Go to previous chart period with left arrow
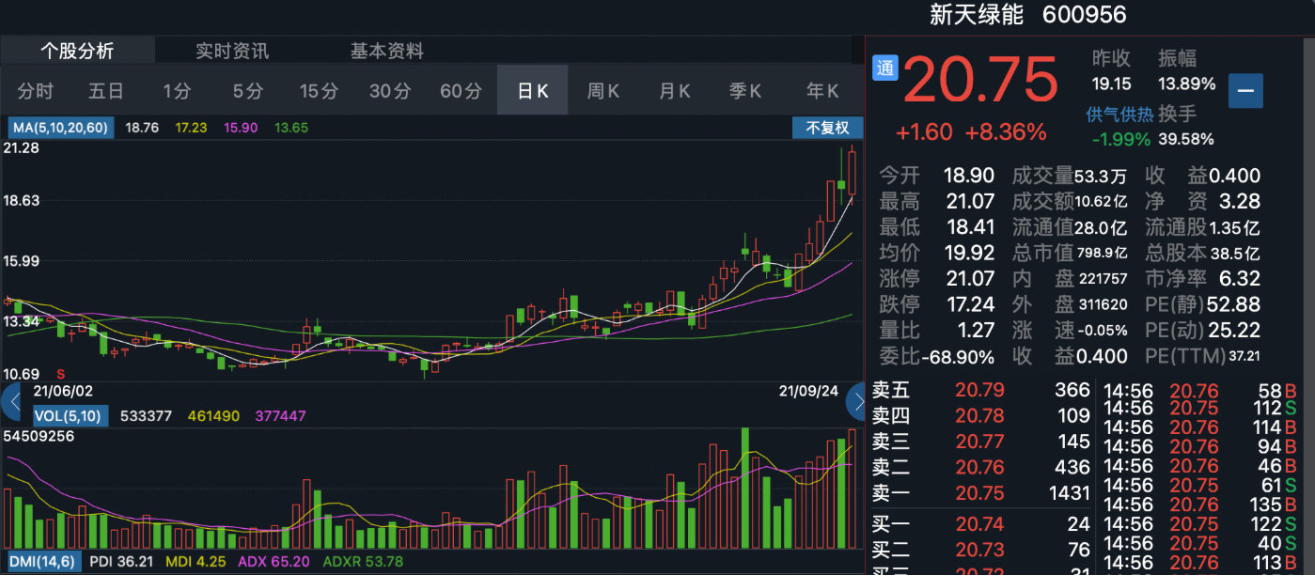 pos(11,402)
